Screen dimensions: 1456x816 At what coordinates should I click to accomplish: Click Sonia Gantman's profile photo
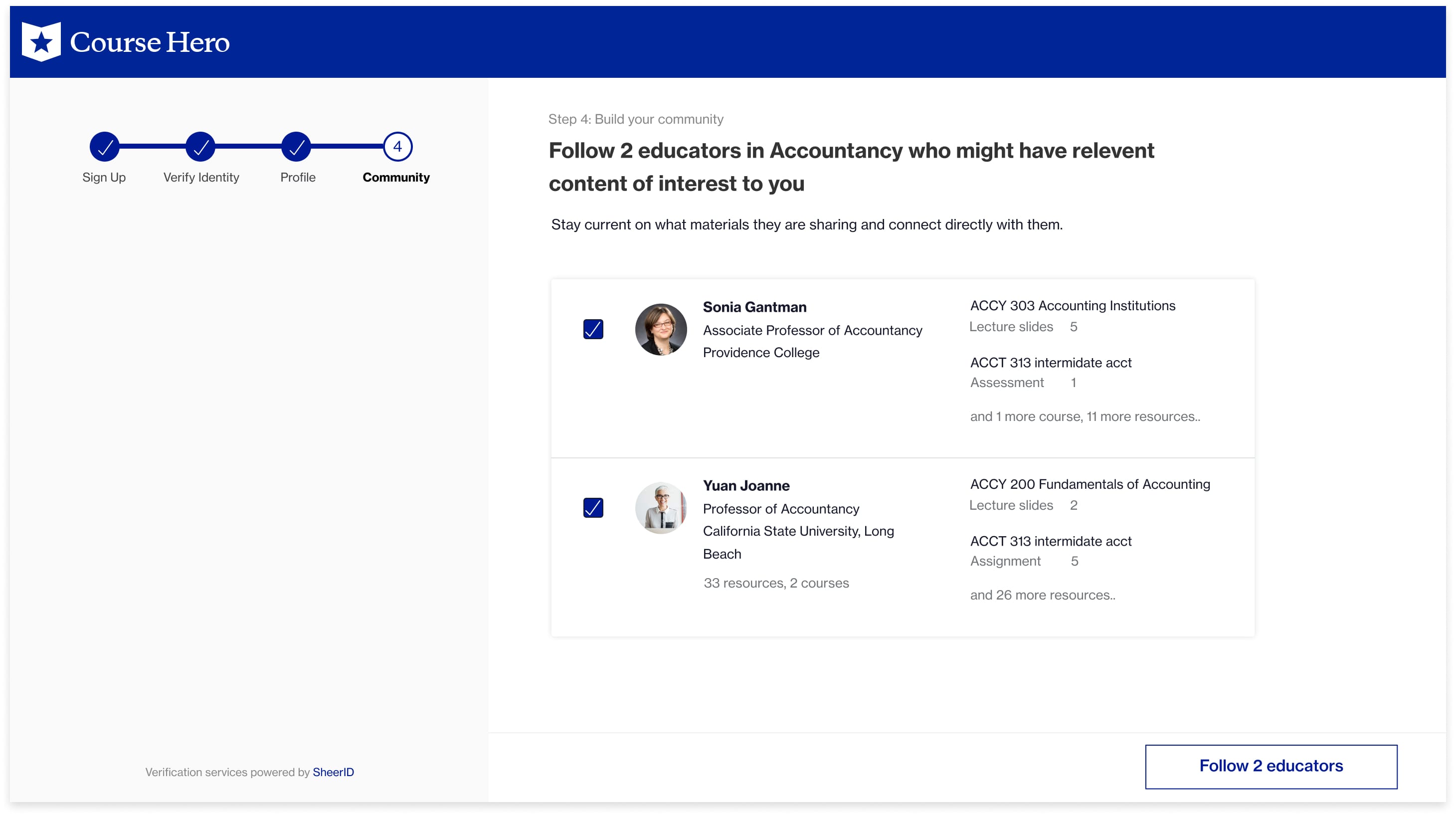click(661, 330)
